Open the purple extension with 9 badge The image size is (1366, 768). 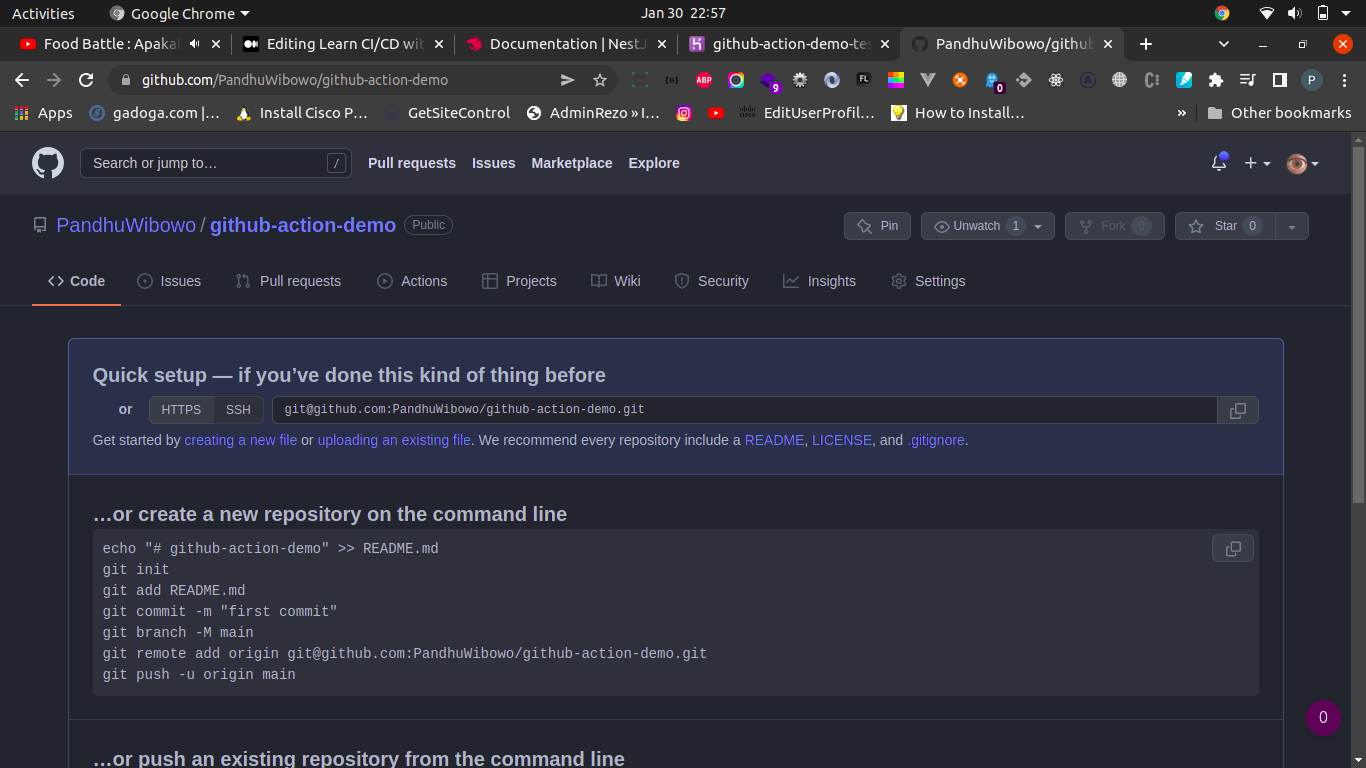pyautogui.click(x=769, y=81)
